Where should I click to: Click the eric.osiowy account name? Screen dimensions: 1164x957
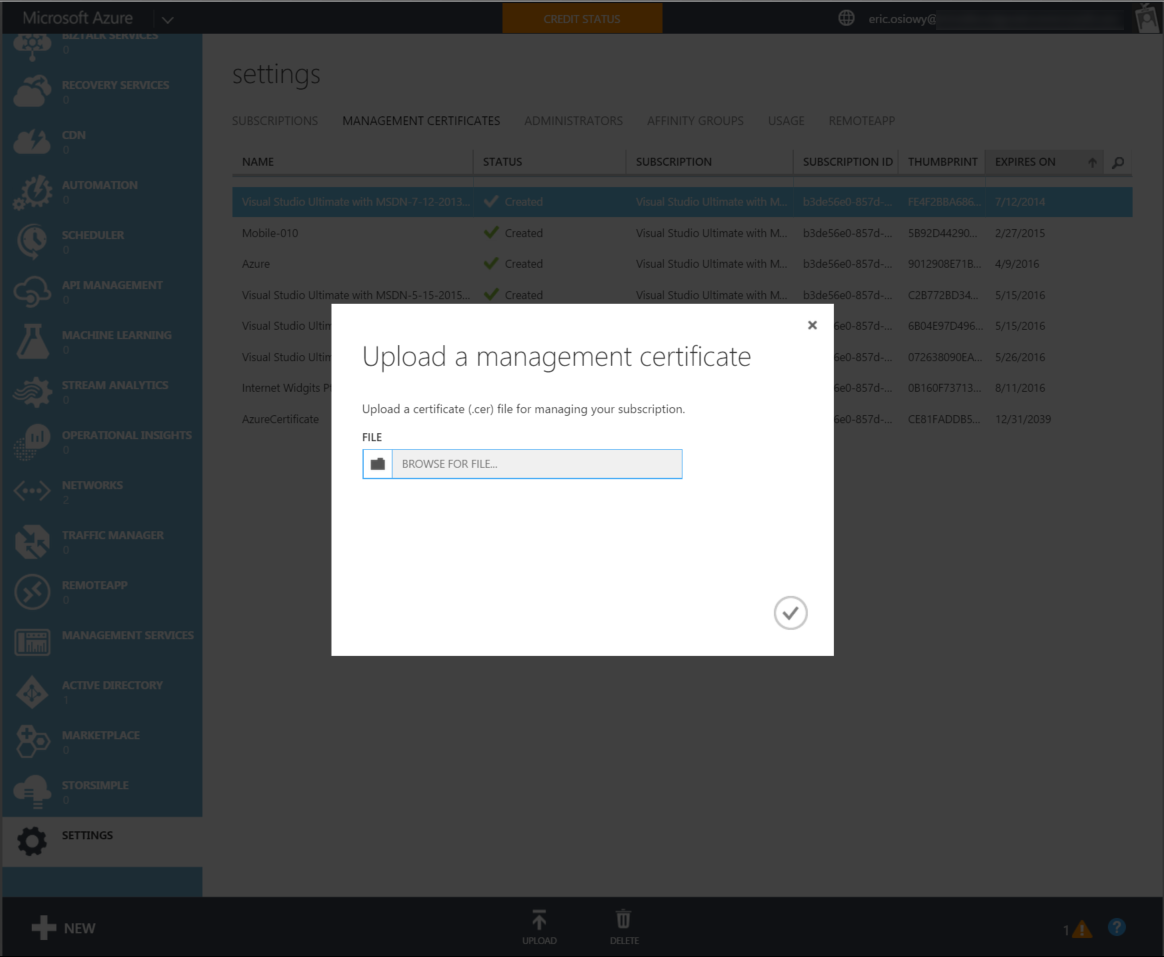click(902, 19)
